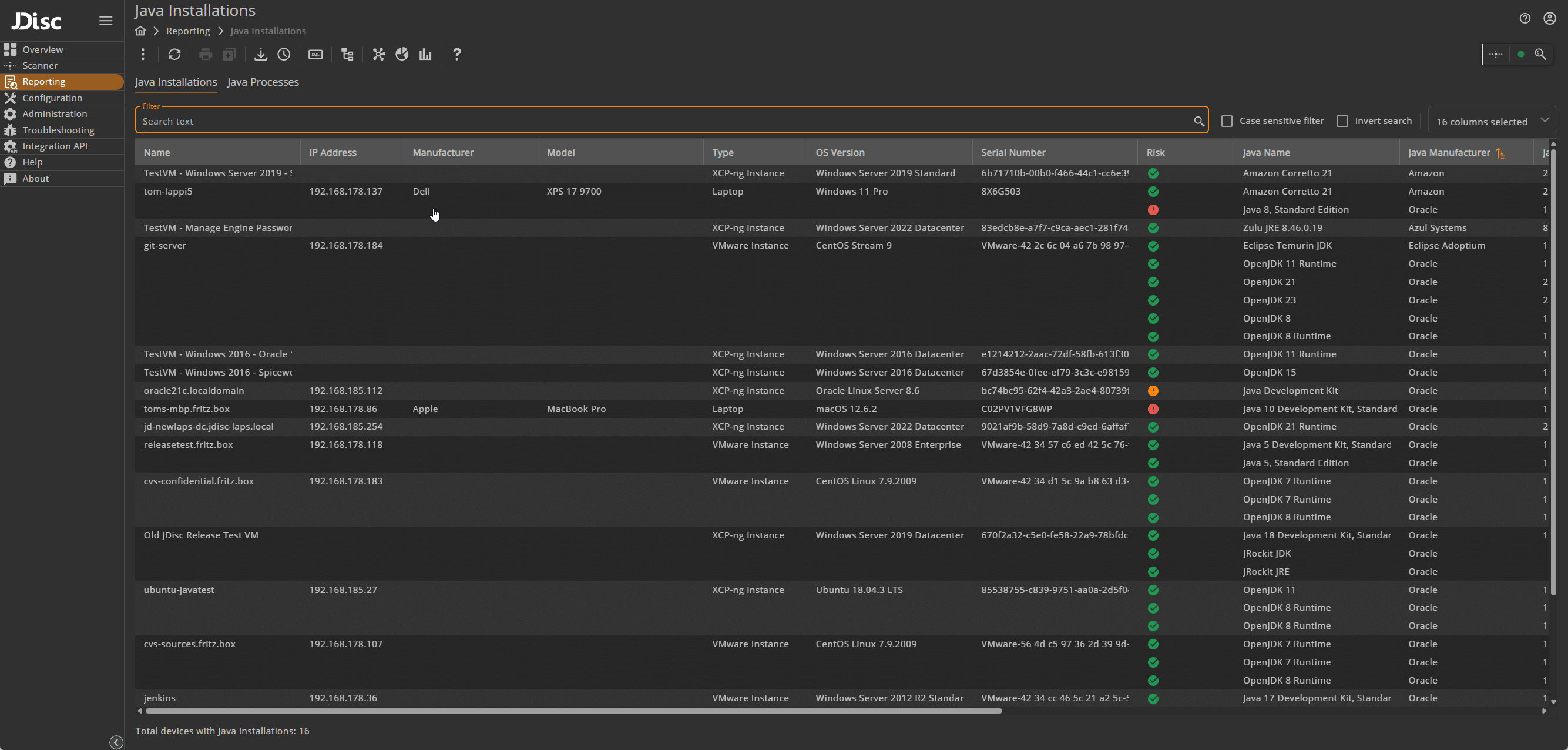Click the clock schedule icon
The image size is (1568, 750).
[x=284, y=55]
